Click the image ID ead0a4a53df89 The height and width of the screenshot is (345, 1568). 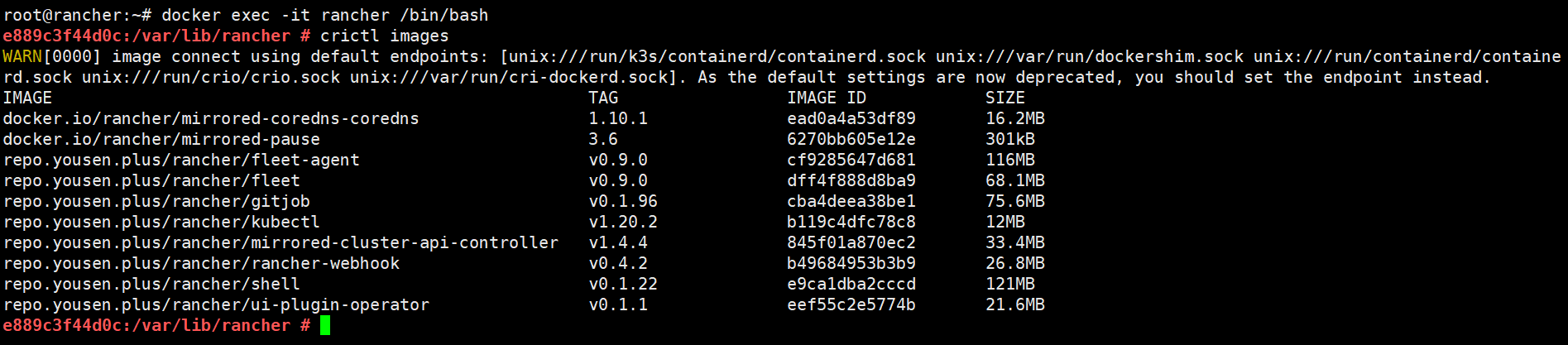[851, 118]
